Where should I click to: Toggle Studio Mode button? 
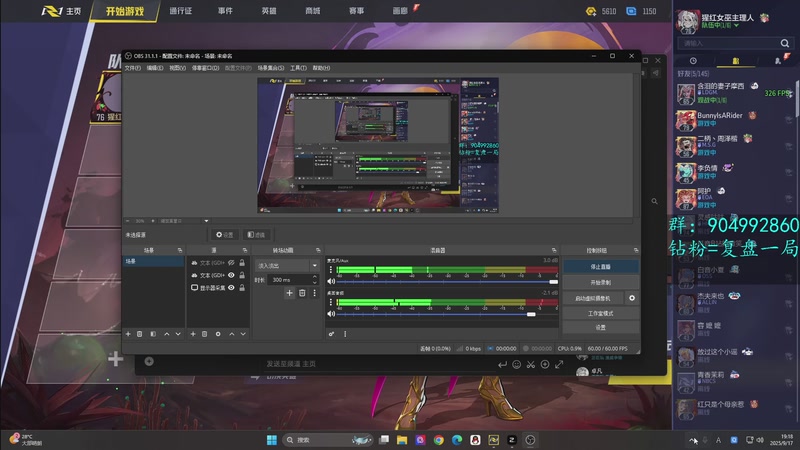pos(601,313)
